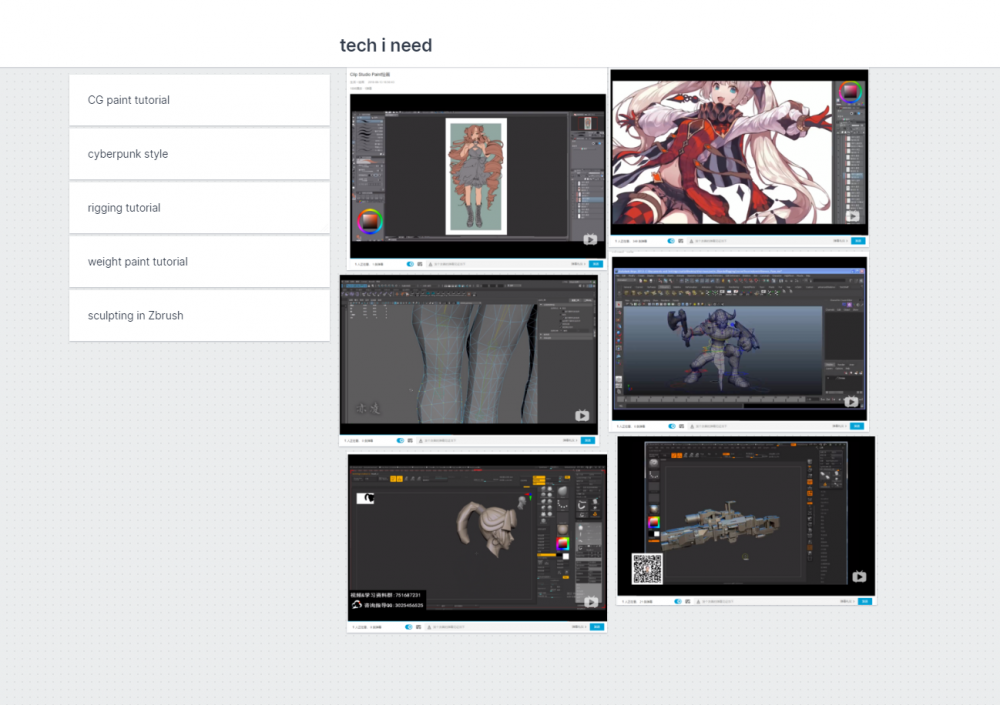Screen dimensions: 1000x705
Task: Open danmaku settings icon under ZBrush gun video
Action: pos(688,602)
